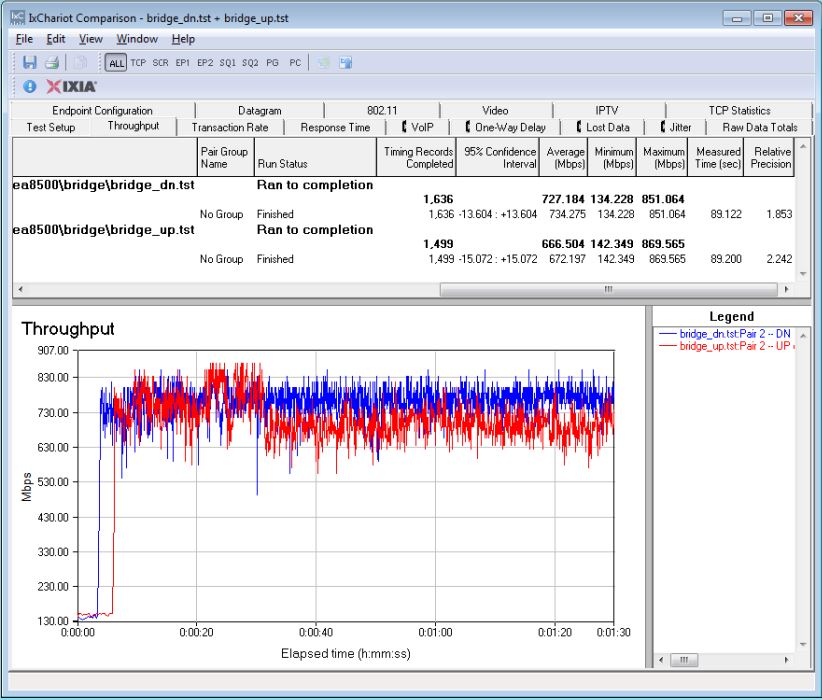822x700 pixels.
Task: Click the Minimum (Mbps) column header
Action: (x=612, y=157)
